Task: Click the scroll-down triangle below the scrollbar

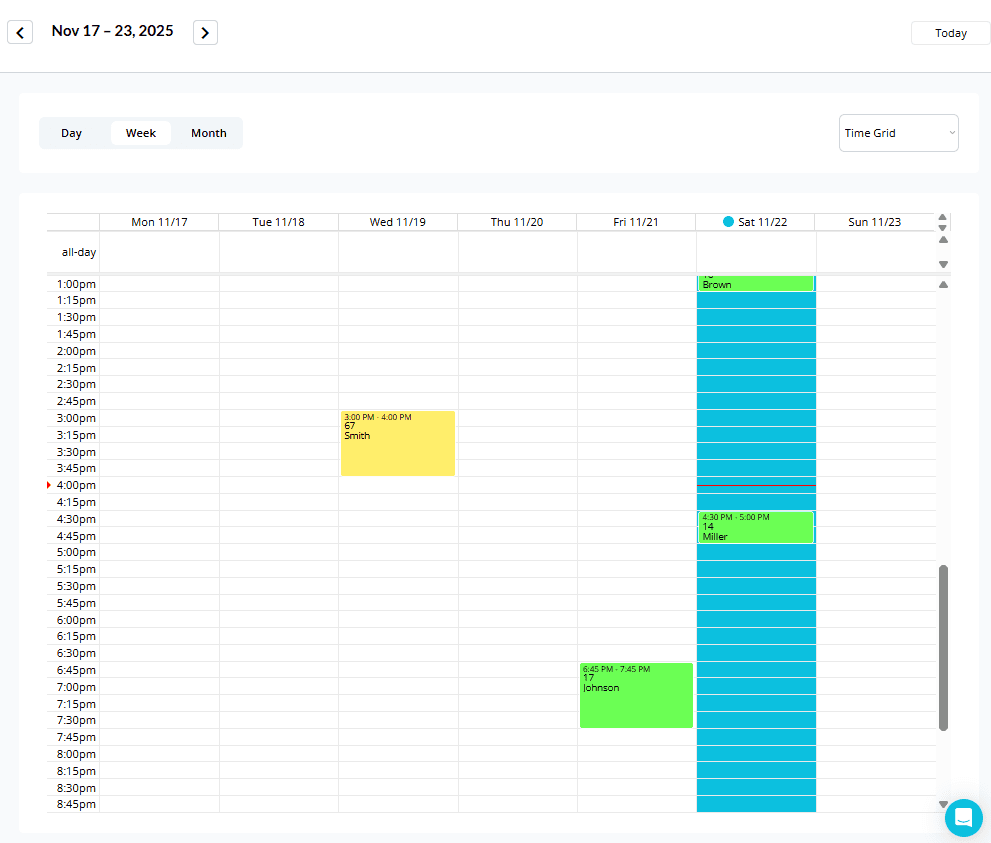Action: pyautogui.click(x=942, y=803)
